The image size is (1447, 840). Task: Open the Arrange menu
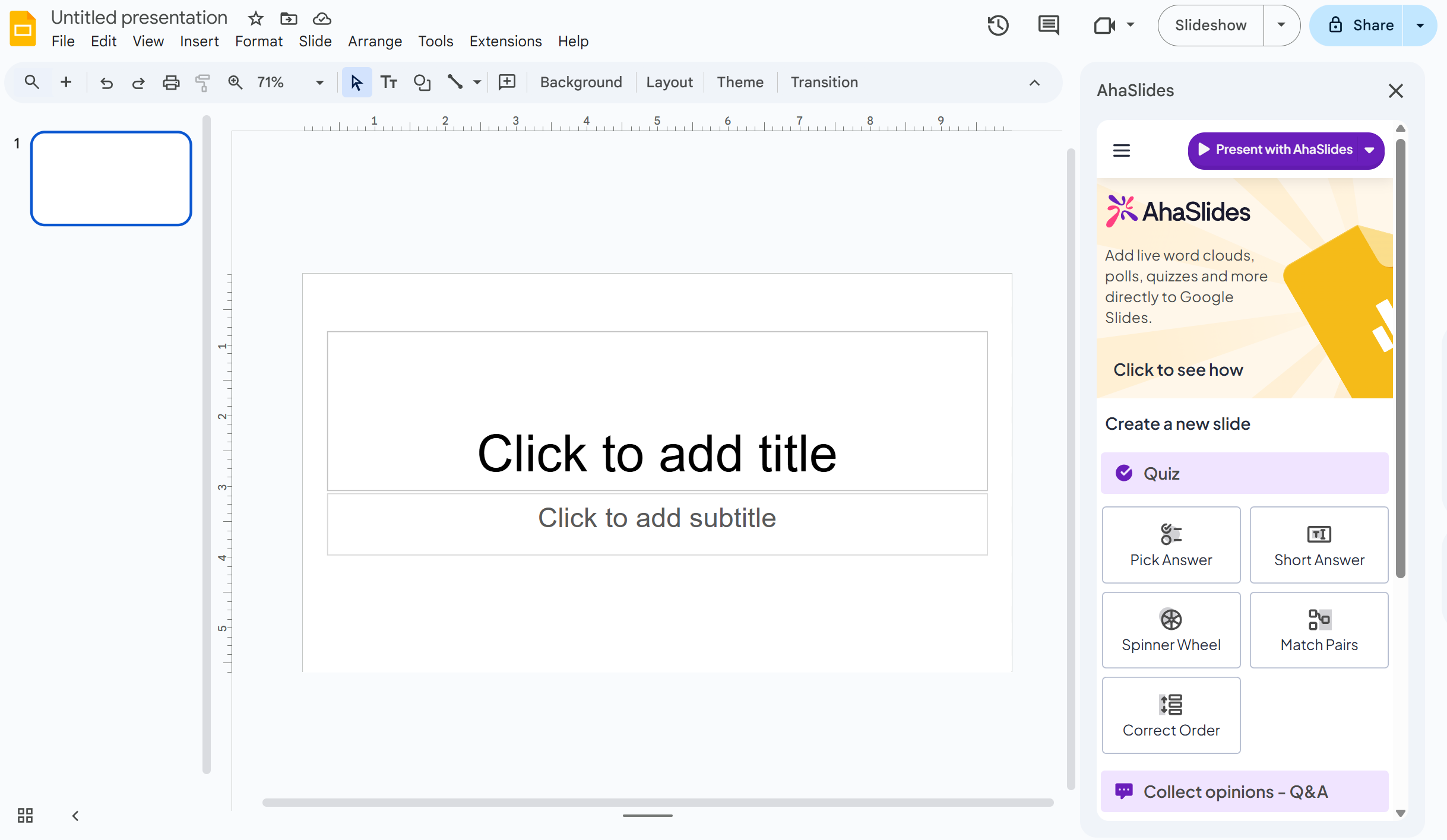click(x=375, y=42)
